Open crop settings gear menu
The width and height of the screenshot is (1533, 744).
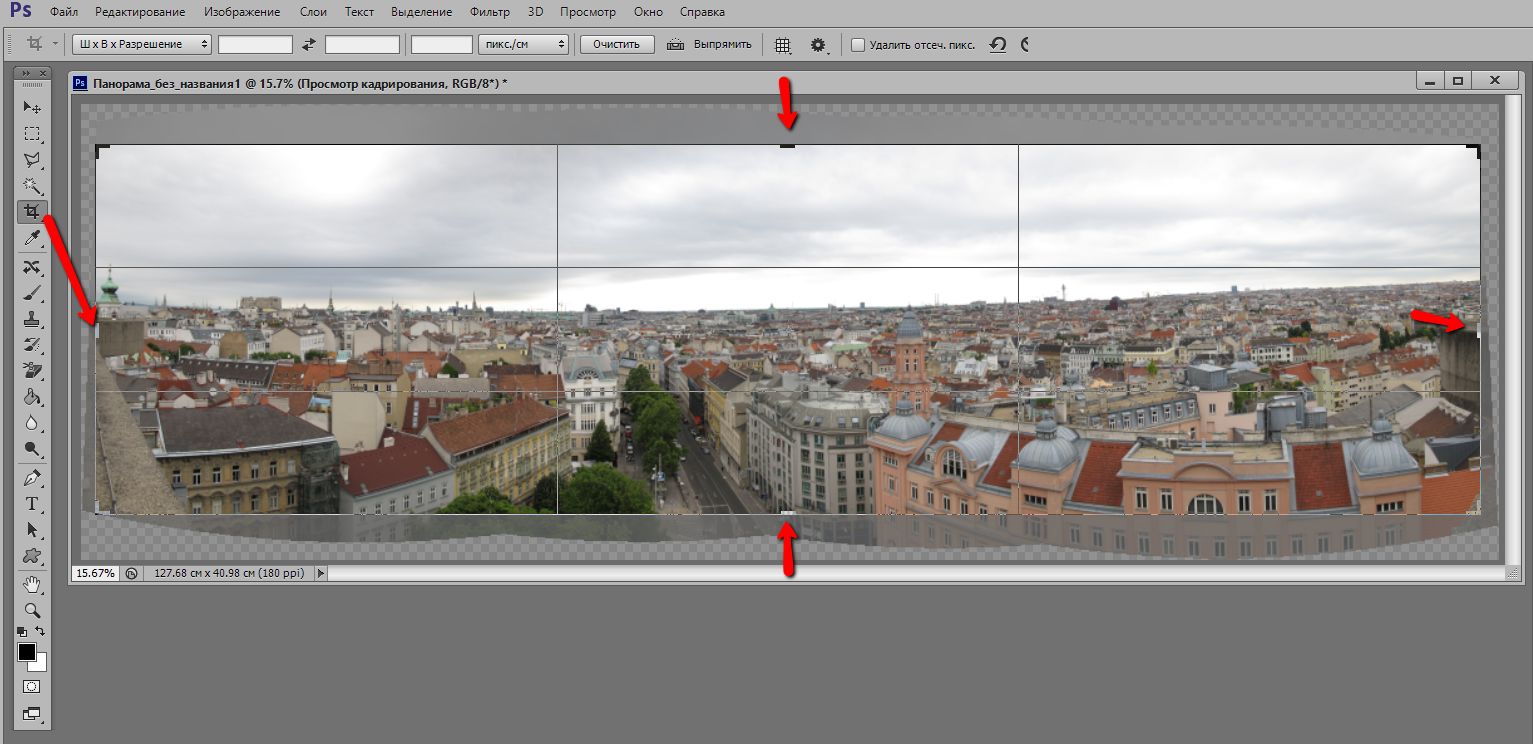pyautogui.click(x=819, y=45)
